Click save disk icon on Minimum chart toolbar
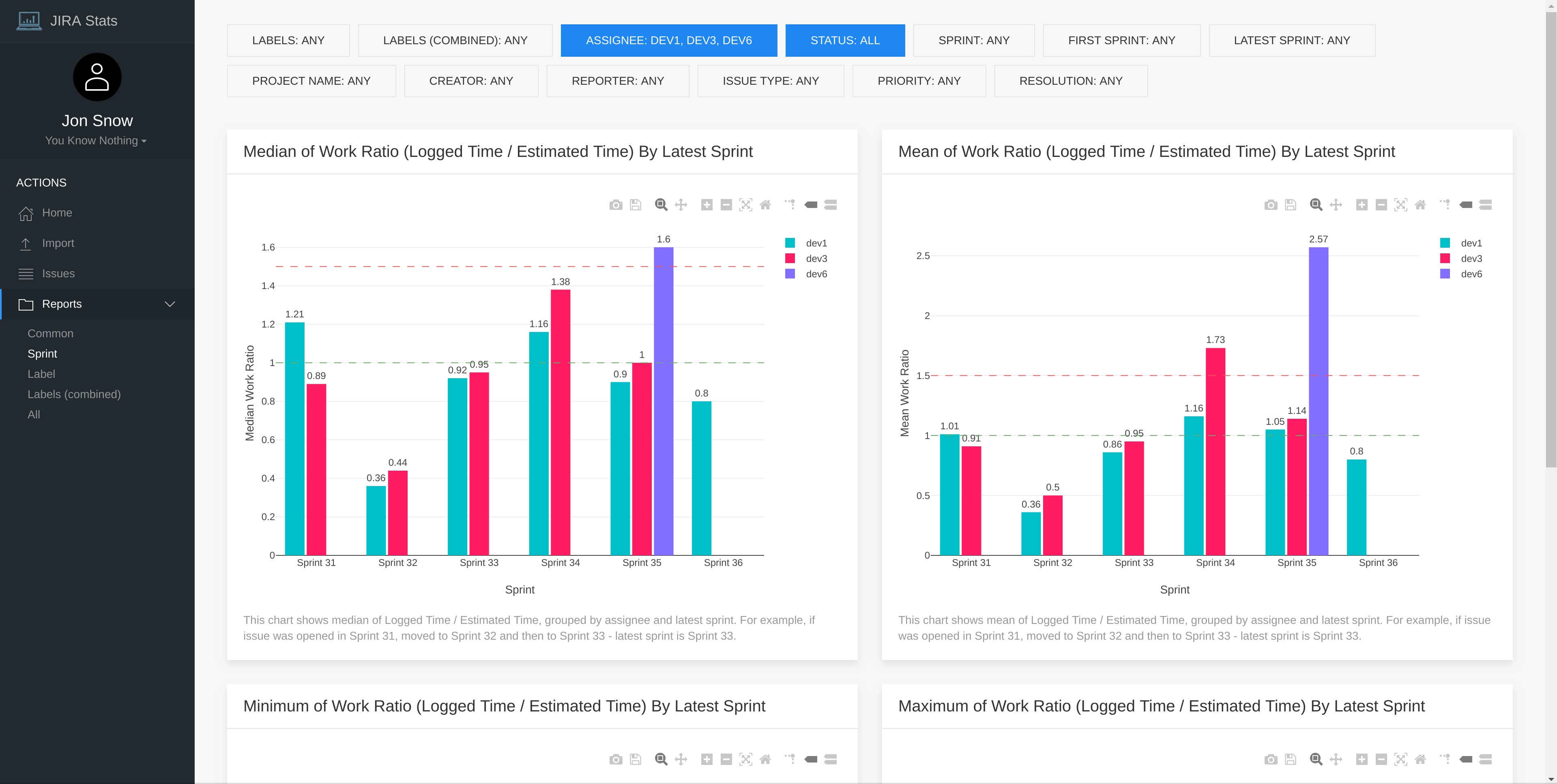The height and width of the screenshot is (784, 1557). (x=635, y=759)
